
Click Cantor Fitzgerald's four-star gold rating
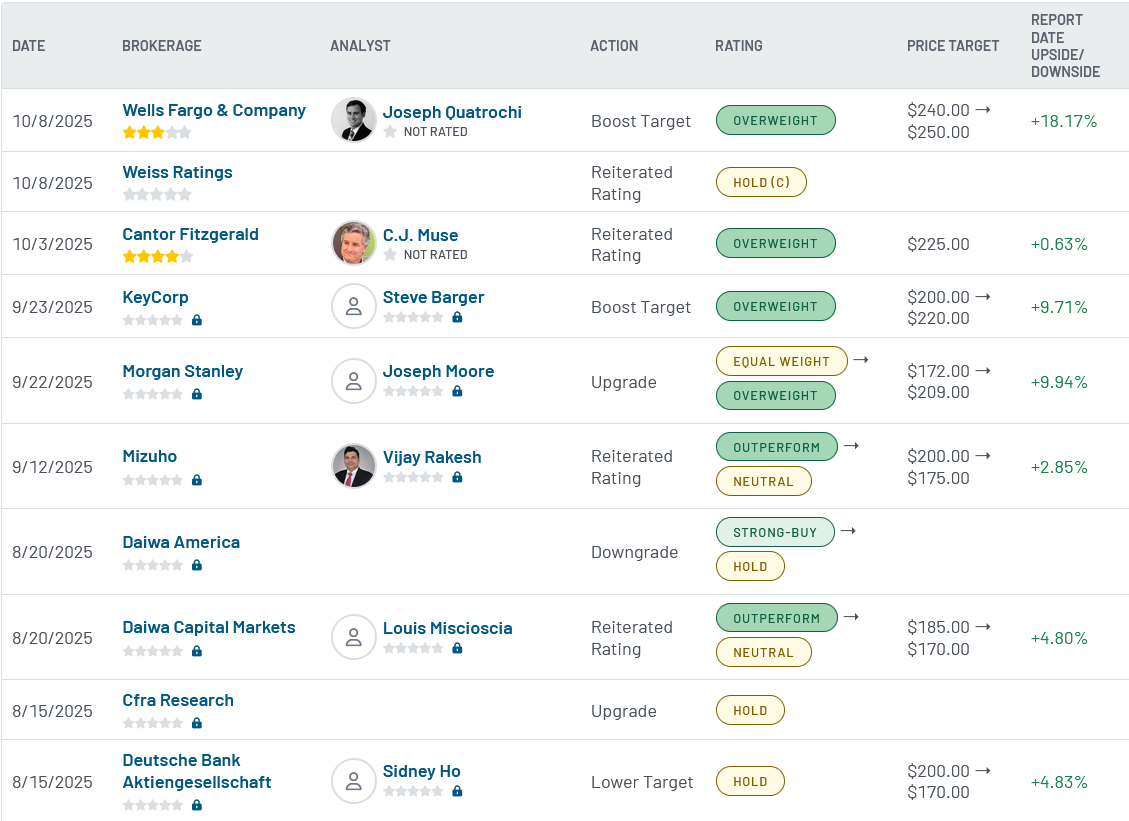[x=157, y=256]
